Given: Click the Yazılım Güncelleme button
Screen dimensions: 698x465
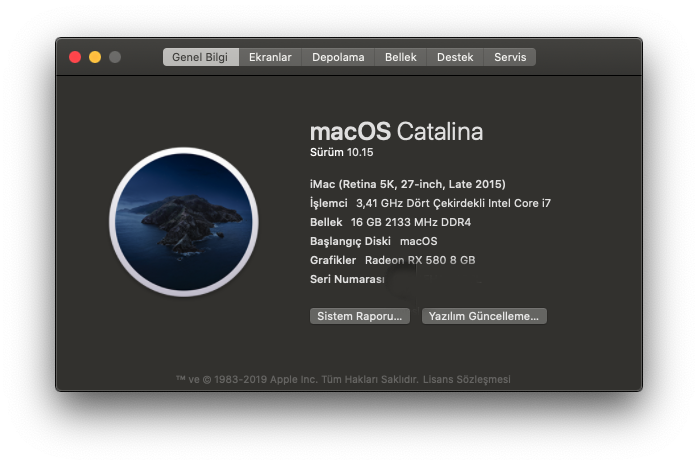Looking at the screenshot, I should point(484,316).
